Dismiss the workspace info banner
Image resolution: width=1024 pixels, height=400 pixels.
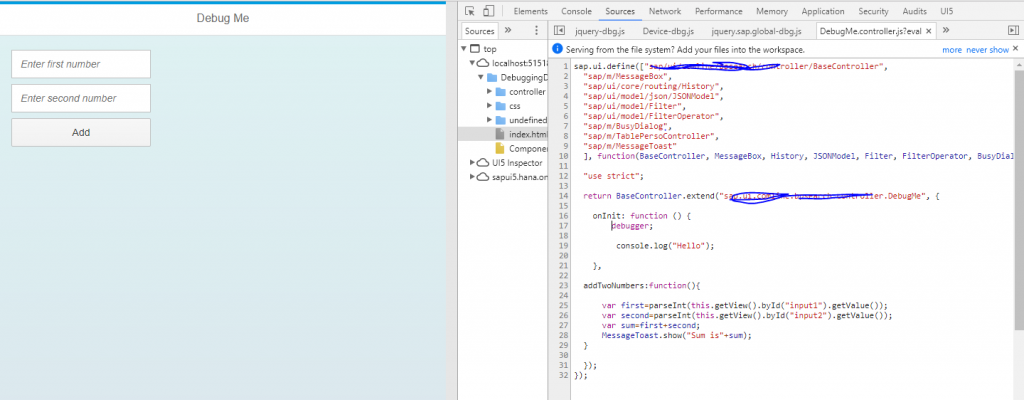pos(1016,48)
